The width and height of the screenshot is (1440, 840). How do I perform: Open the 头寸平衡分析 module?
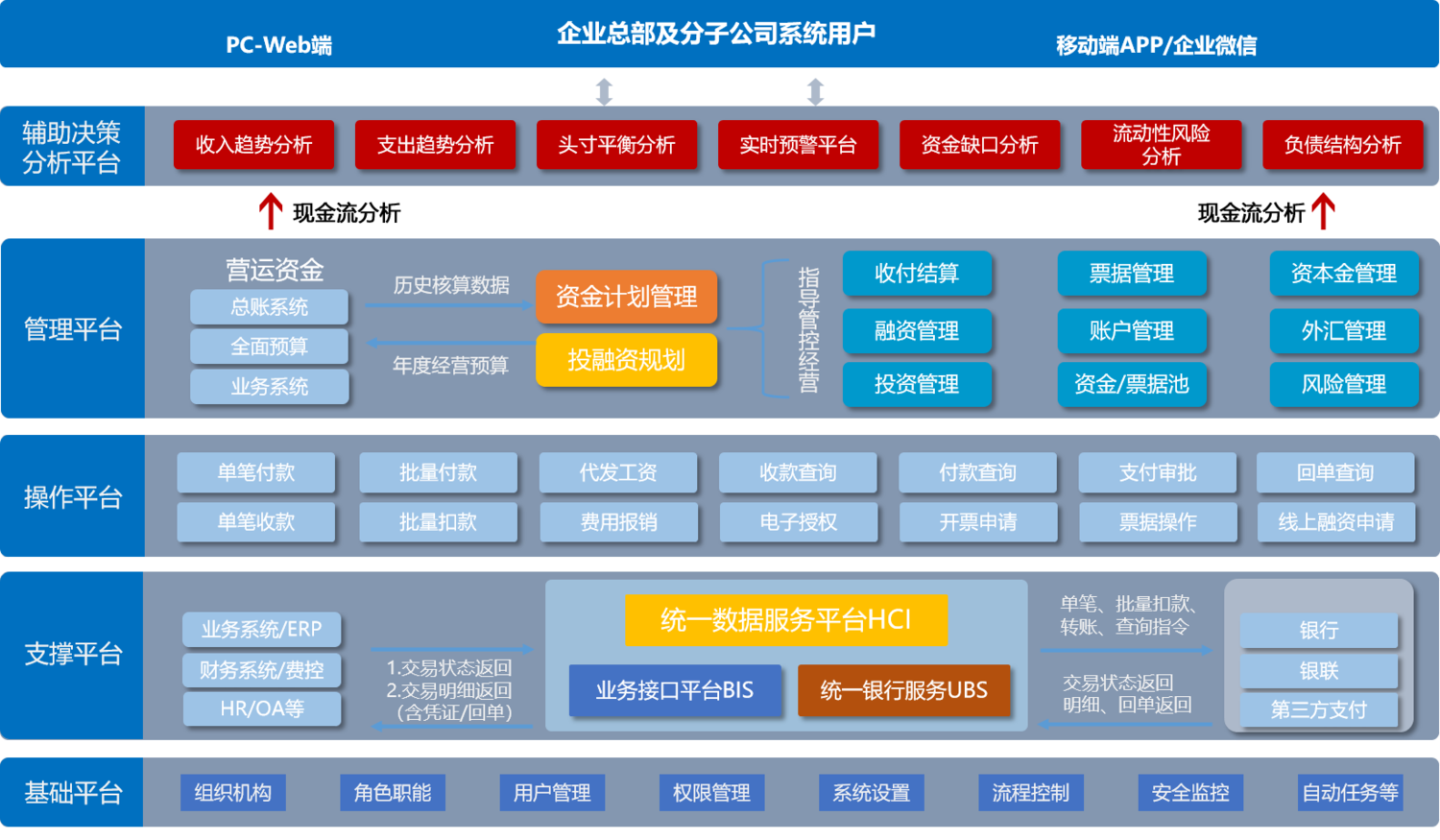click(x=616, y=145)
